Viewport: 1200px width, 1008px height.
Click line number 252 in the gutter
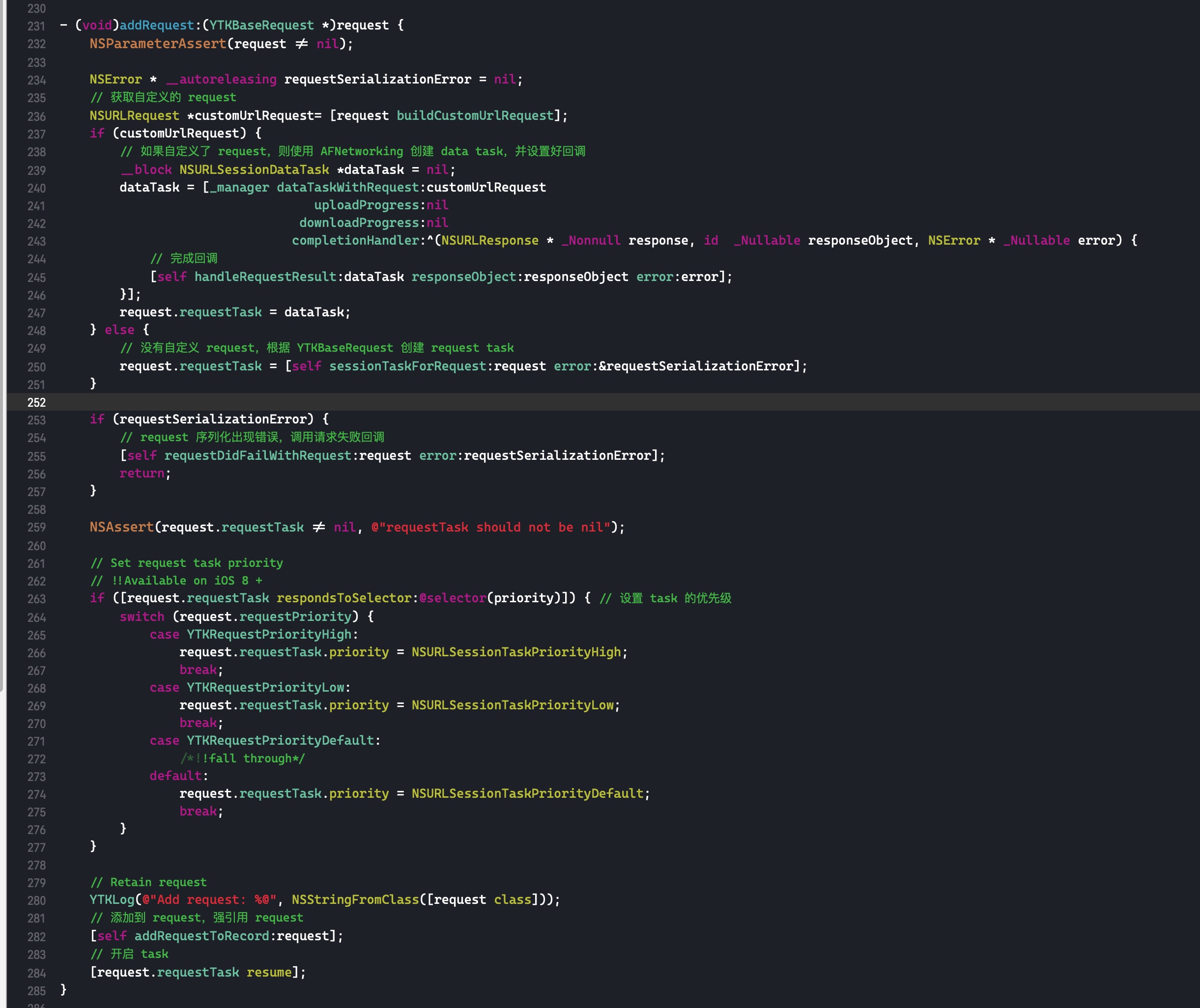click(36, 402)
